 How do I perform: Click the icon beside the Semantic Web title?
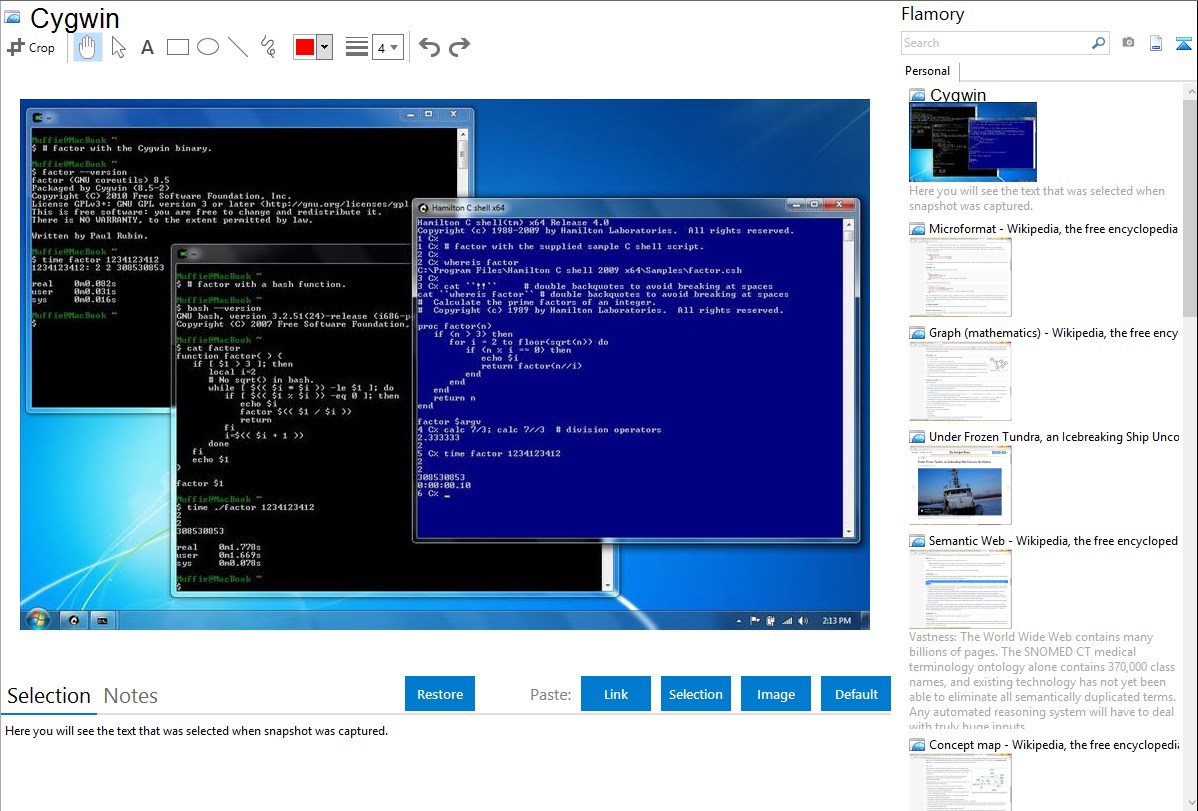click(917, 541)
